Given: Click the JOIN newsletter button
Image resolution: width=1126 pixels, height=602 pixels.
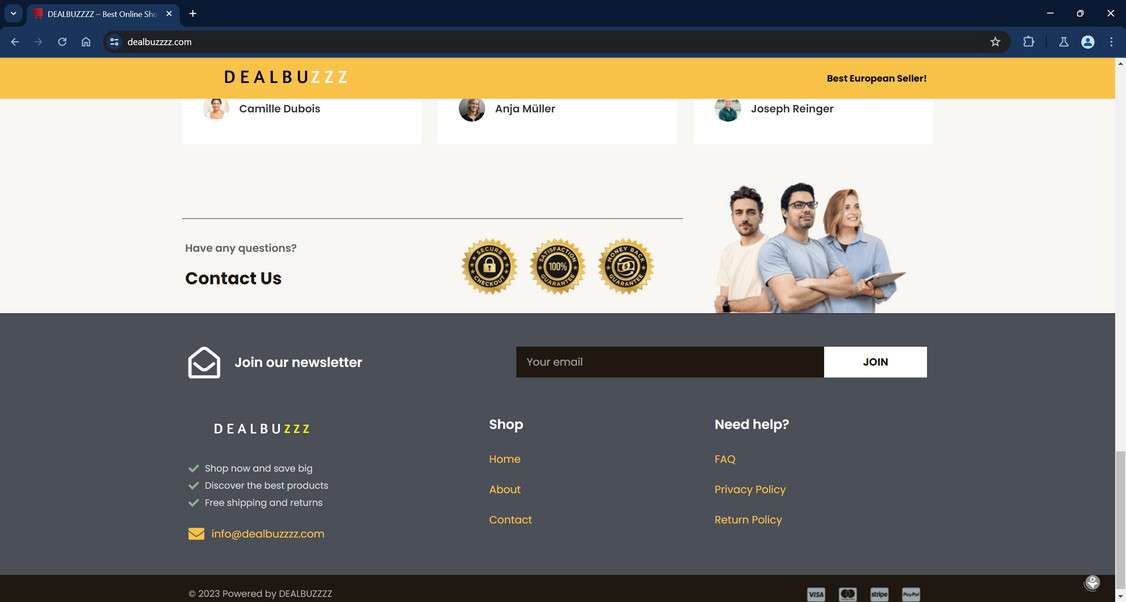Looking at the screenshot, I should coord(875,362).
